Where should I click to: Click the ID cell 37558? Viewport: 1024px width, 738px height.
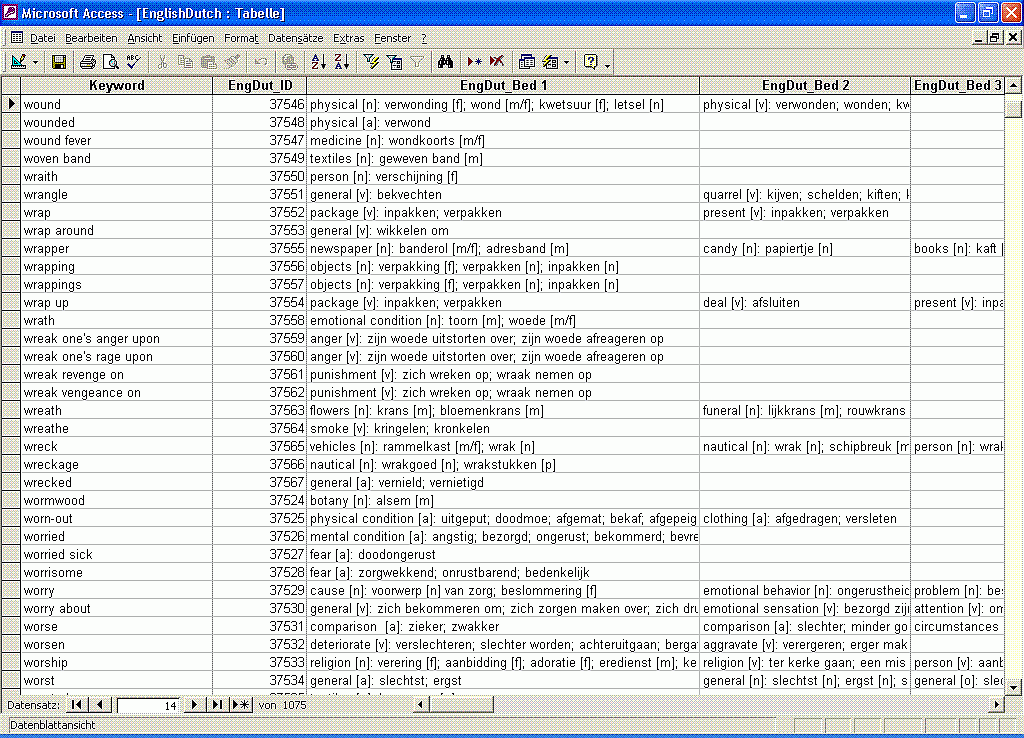click(260, 321)
